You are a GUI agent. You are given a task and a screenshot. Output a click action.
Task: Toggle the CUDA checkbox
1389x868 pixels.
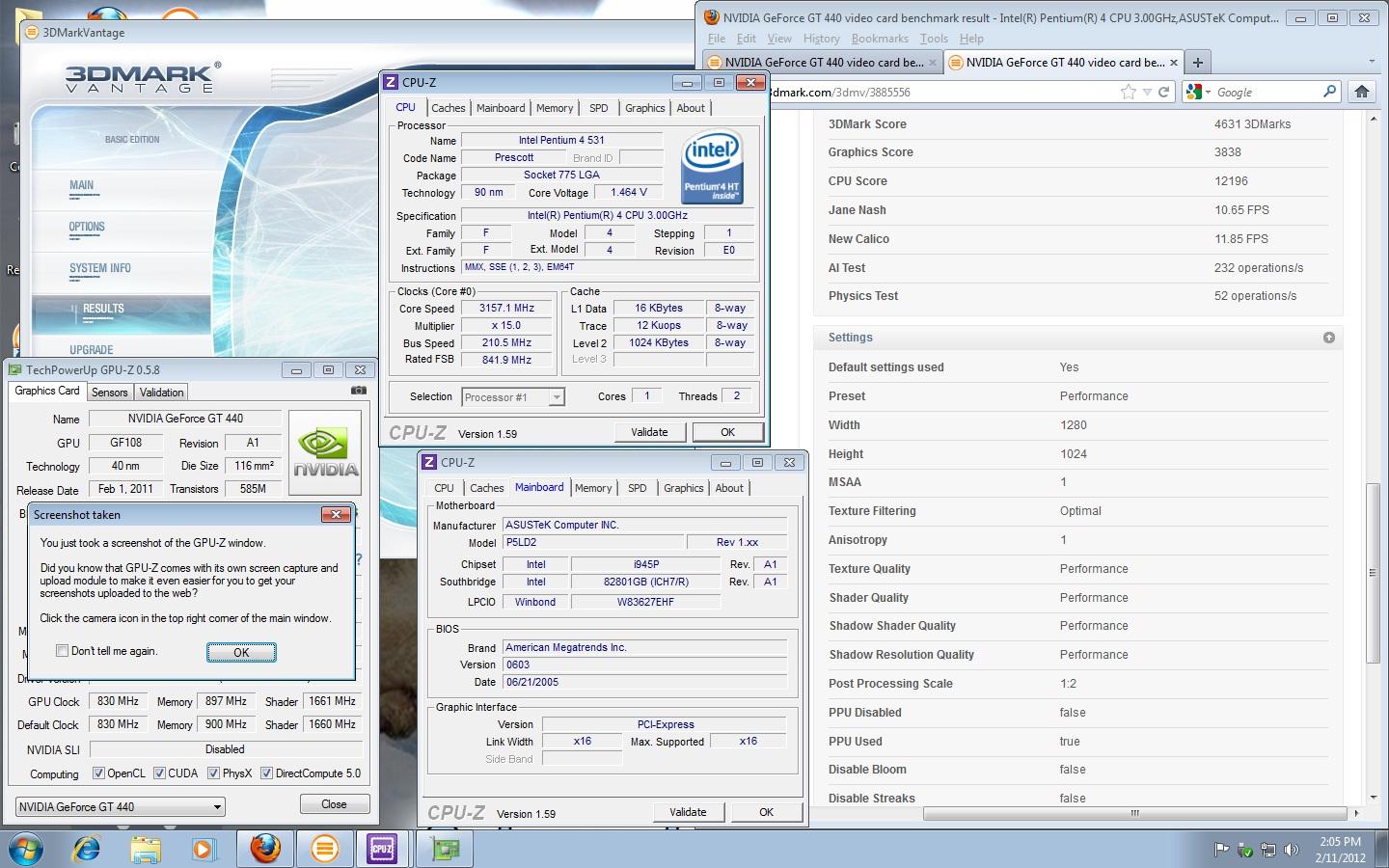160,773
